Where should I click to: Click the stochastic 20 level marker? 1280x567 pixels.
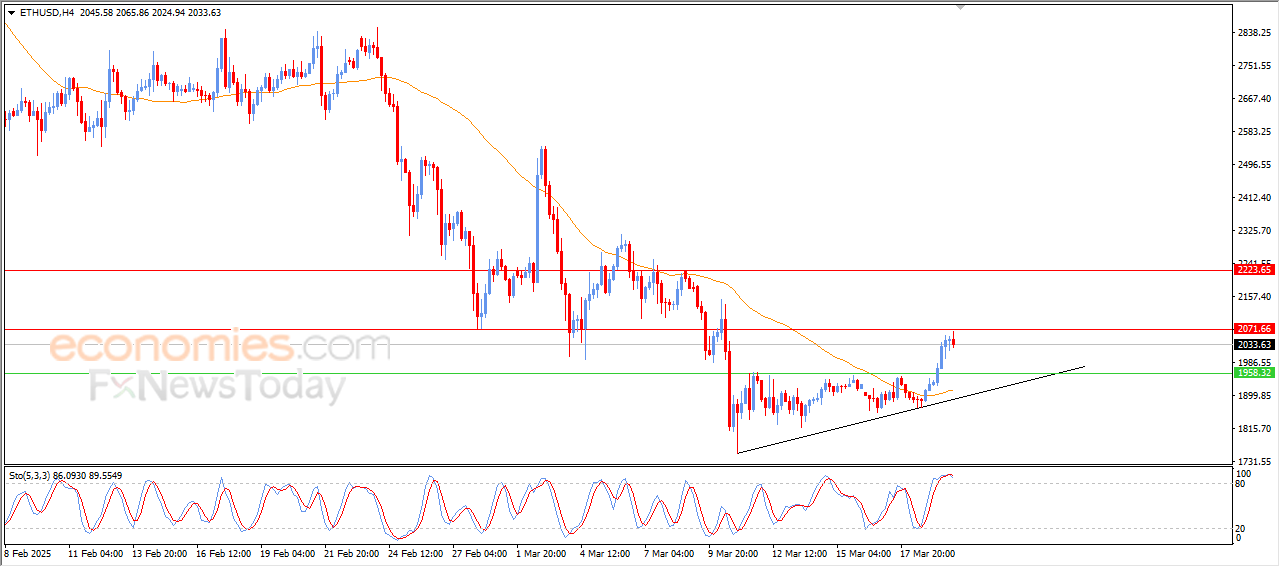pyautogui.click(x=1242, y=528)
